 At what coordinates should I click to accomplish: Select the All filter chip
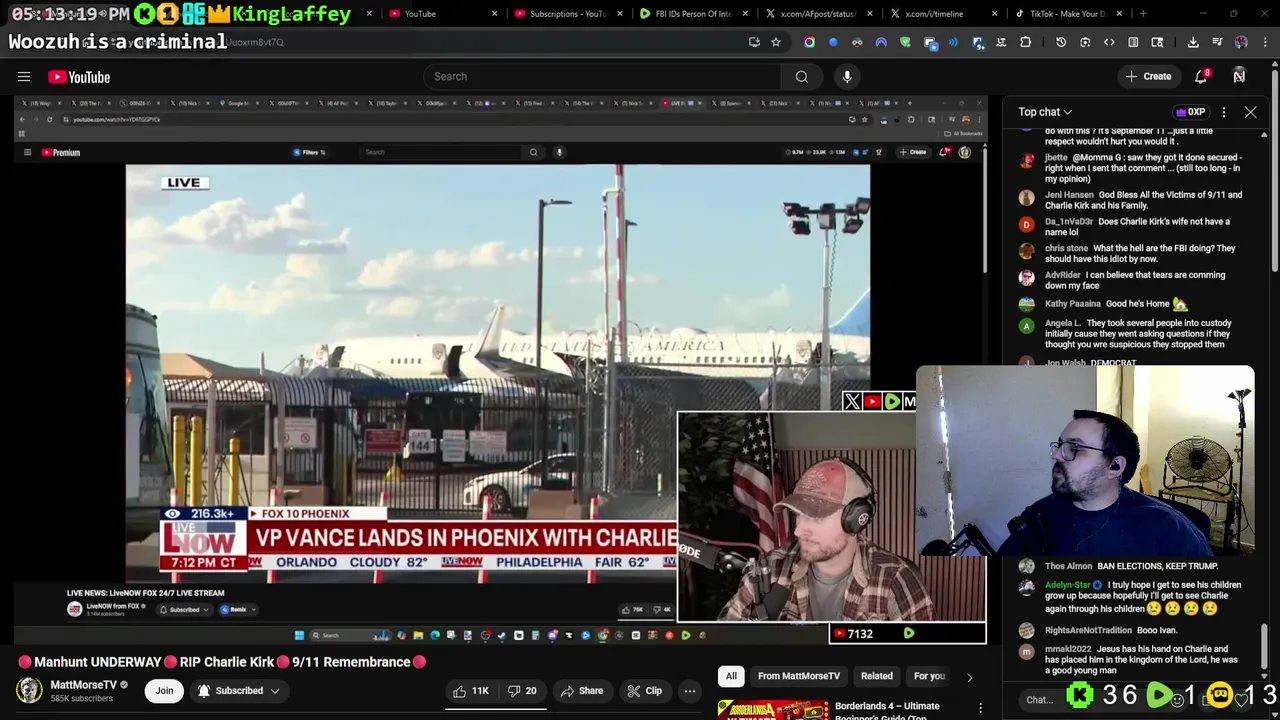731,676
